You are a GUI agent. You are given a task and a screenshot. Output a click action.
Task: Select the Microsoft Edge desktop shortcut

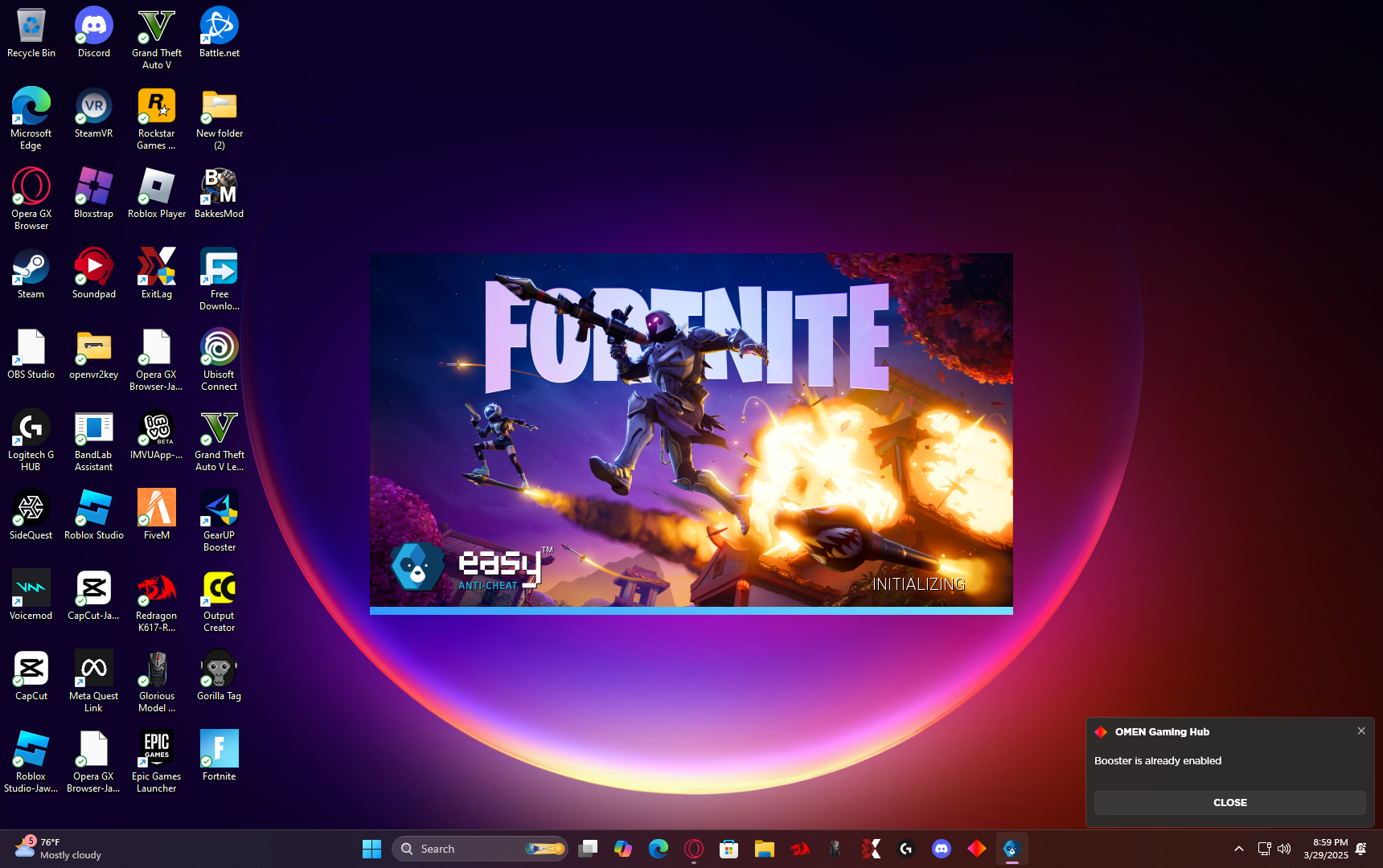click(31, 119)
